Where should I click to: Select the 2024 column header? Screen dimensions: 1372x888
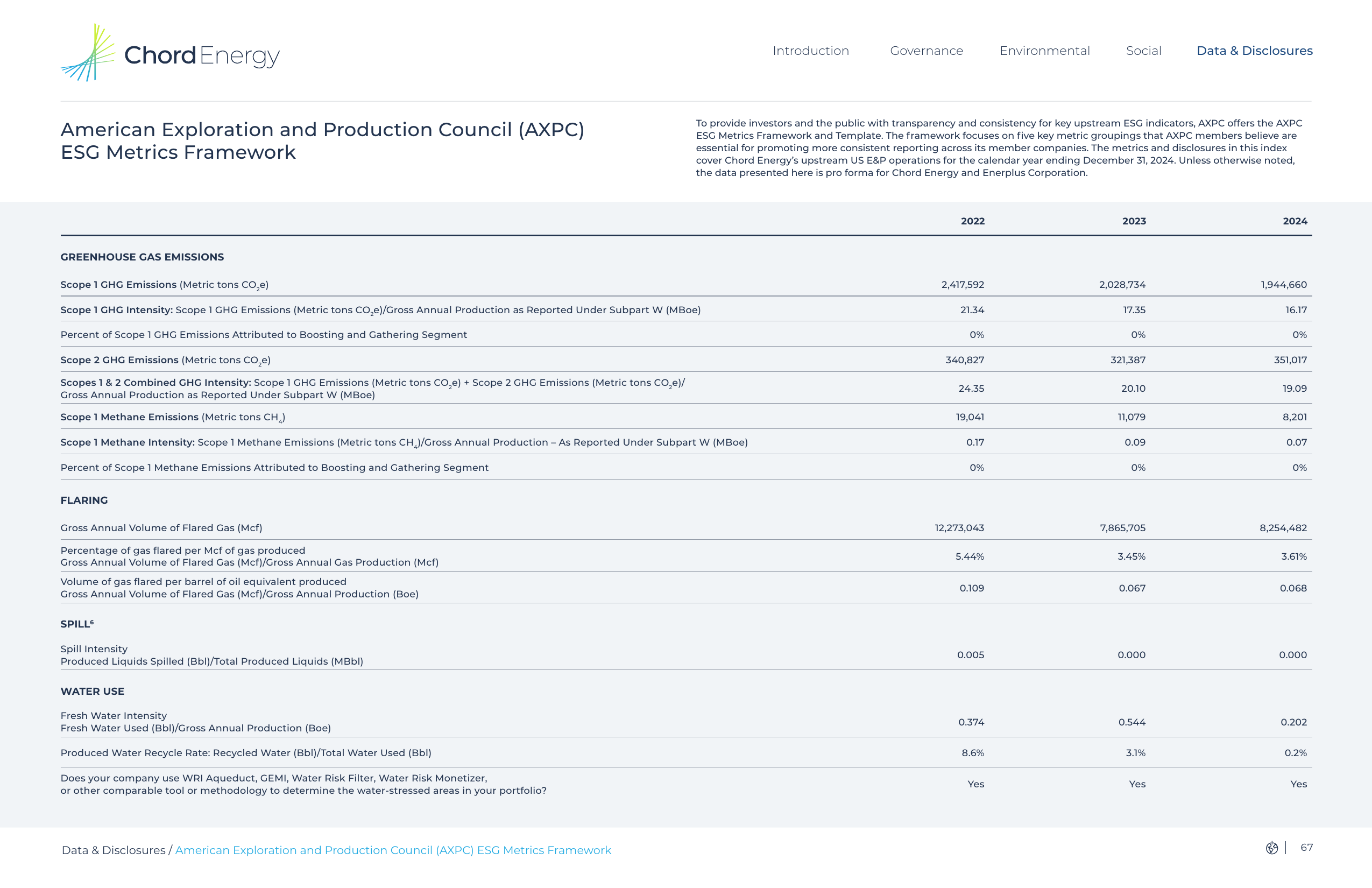(1295, 221)
